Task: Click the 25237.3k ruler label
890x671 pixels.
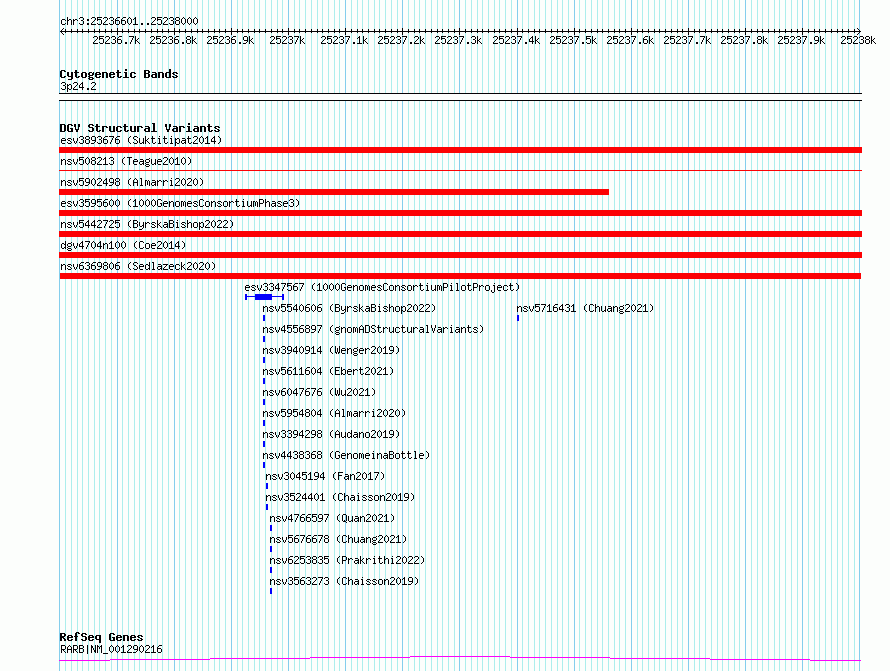Action: (x=458, y=40)
